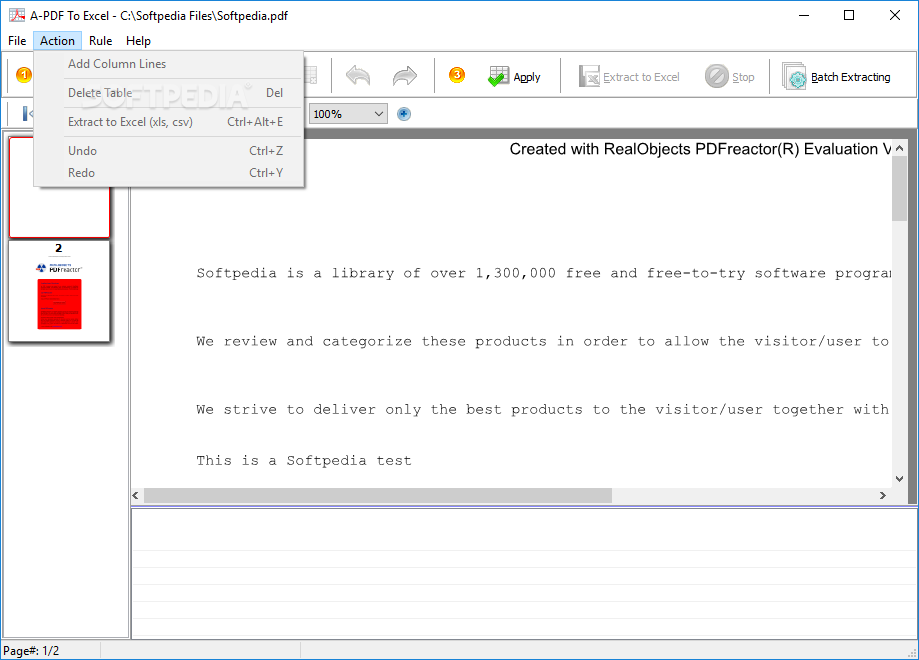Click horizontal scrollbar left arrow
Image resolution: width=919 pixels, height=660 pixels.
pyautogui.click(x=136, y=495)
